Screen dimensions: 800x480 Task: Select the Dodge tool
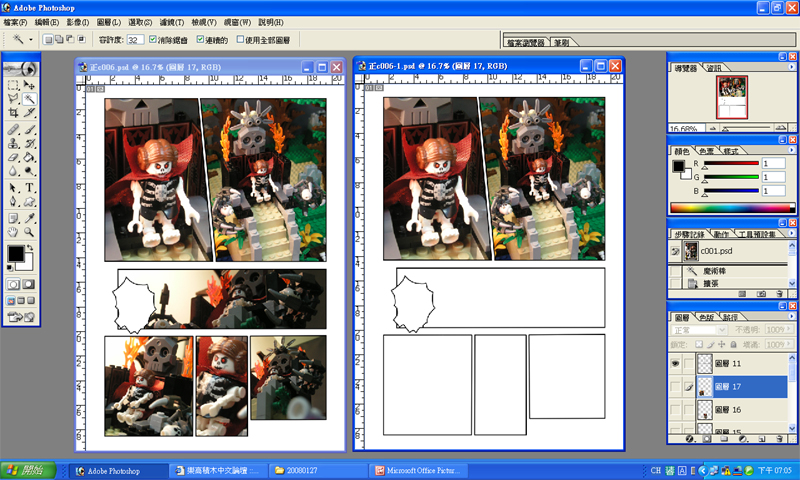click(x=29, y=171)
